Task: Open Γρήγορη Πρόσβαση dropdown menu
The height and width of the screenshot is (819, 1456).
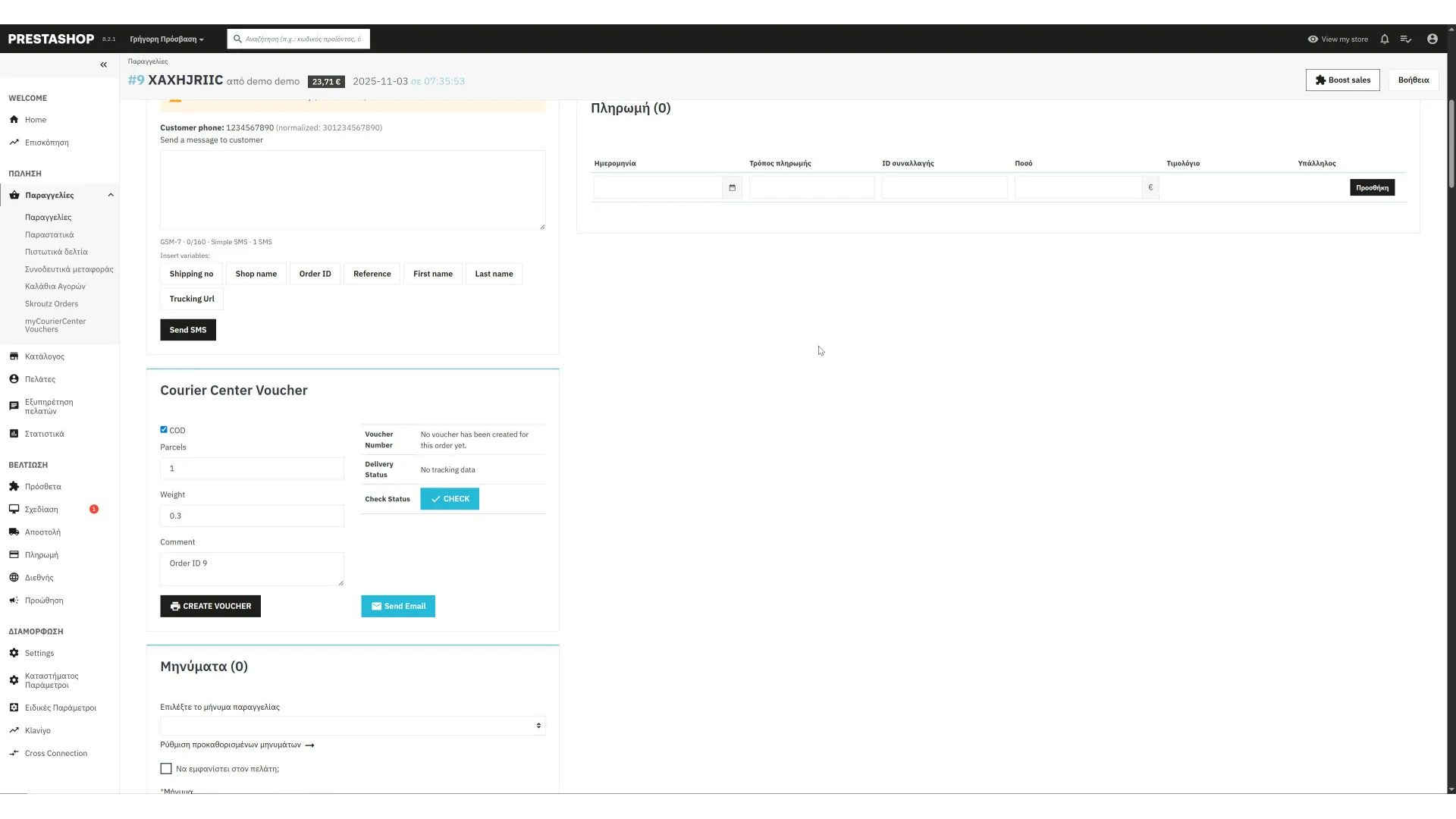Action: [x=167, y=39]
